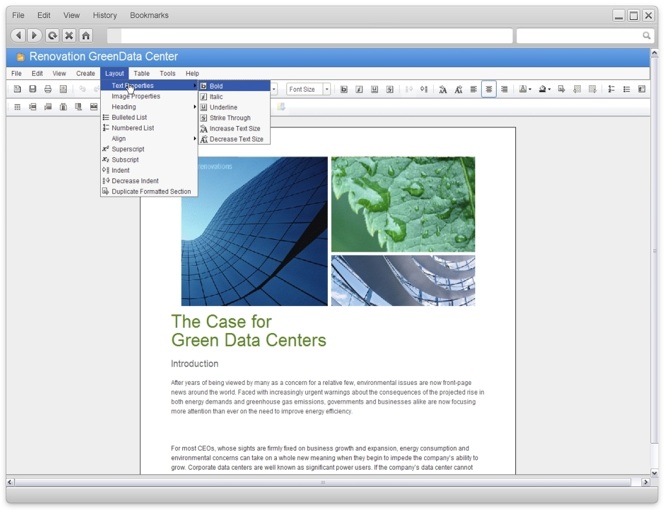Click the Bulleted List toolbar icon

(x=626, y=89)
